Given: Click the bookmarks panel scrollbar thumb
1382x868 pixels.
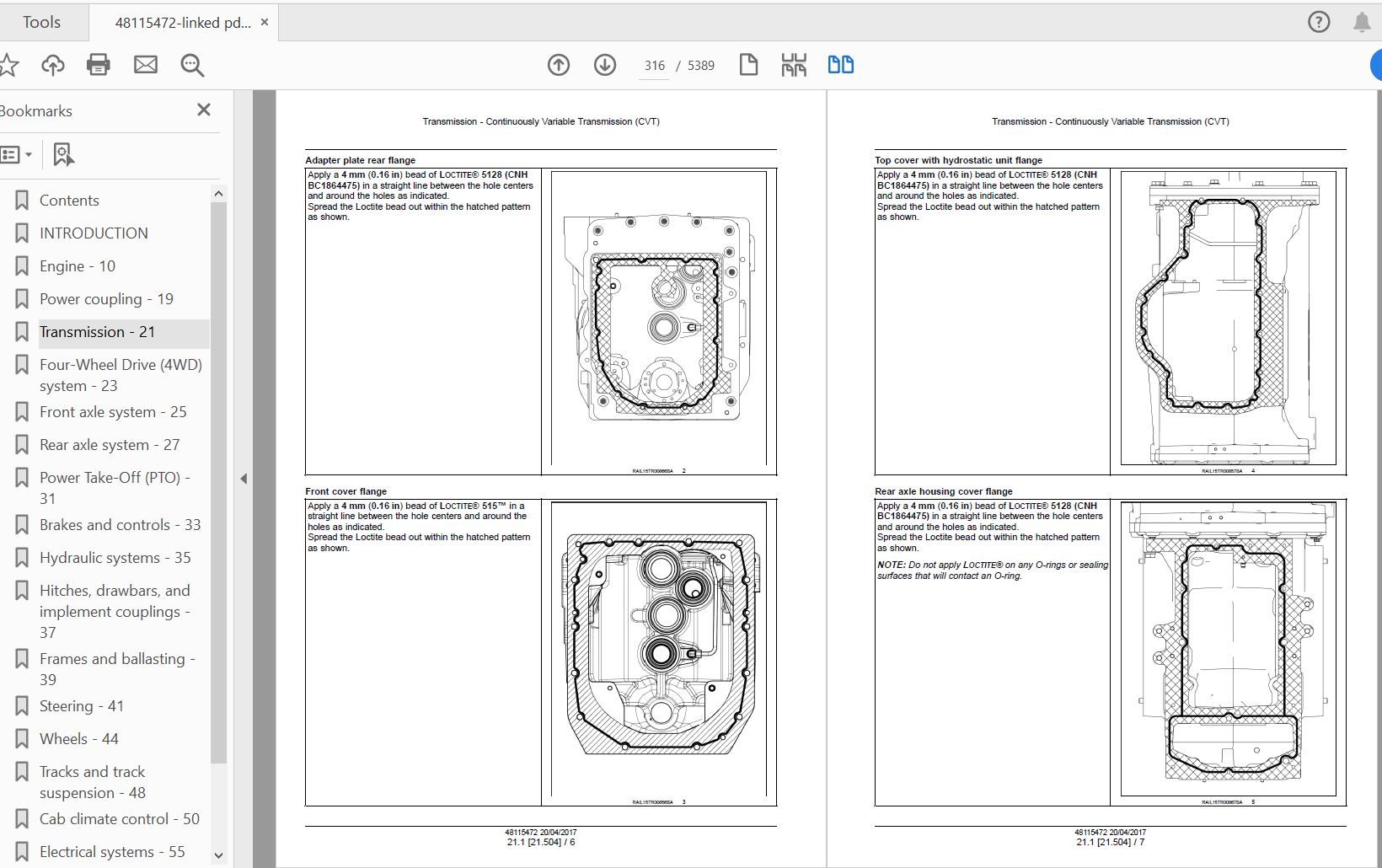Looking at the screenshot, I should [218, 482].
